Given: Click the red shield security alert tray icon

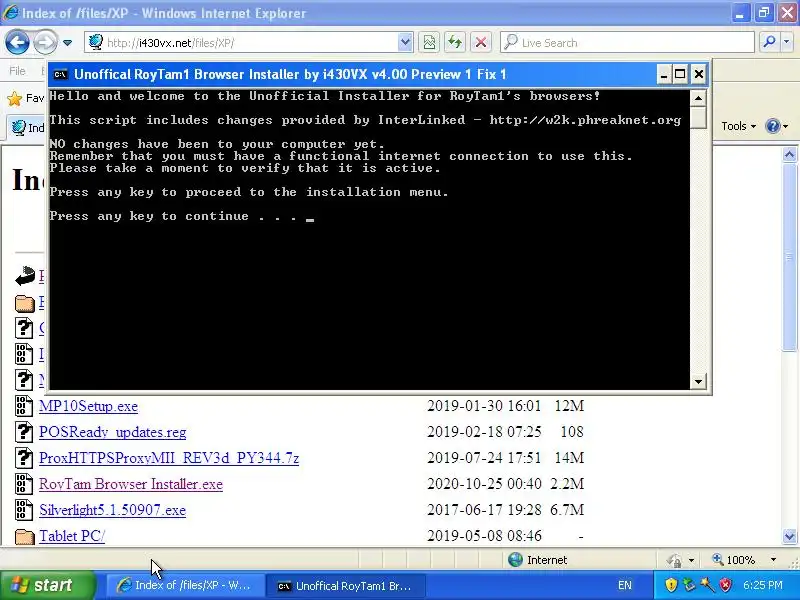Looking at the screenshot, I should click(x=726, y=585).
